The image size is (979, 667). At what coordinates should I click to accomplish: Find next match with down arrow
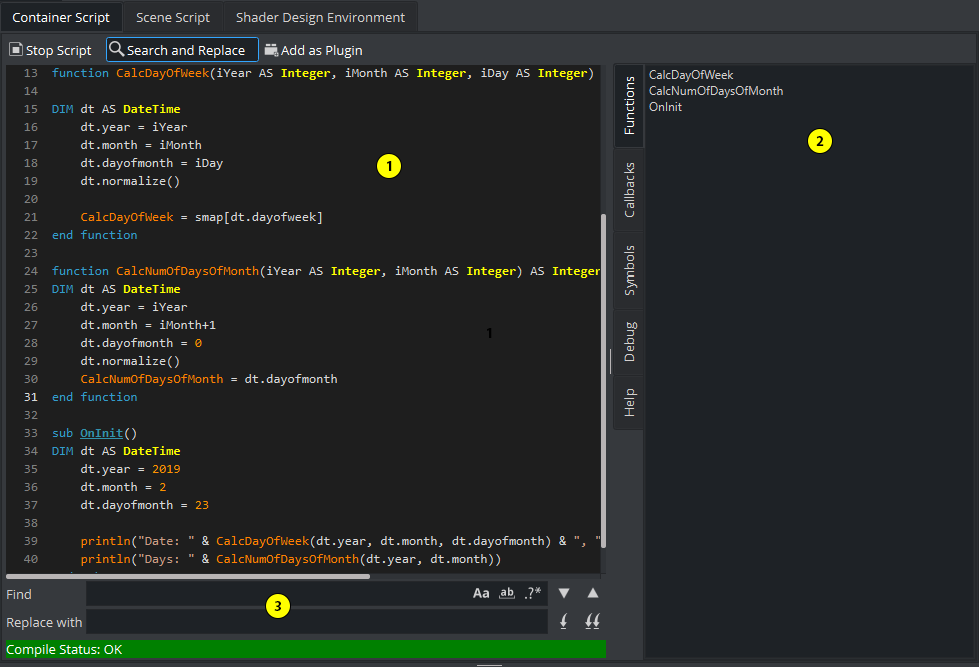coord(564,593)
